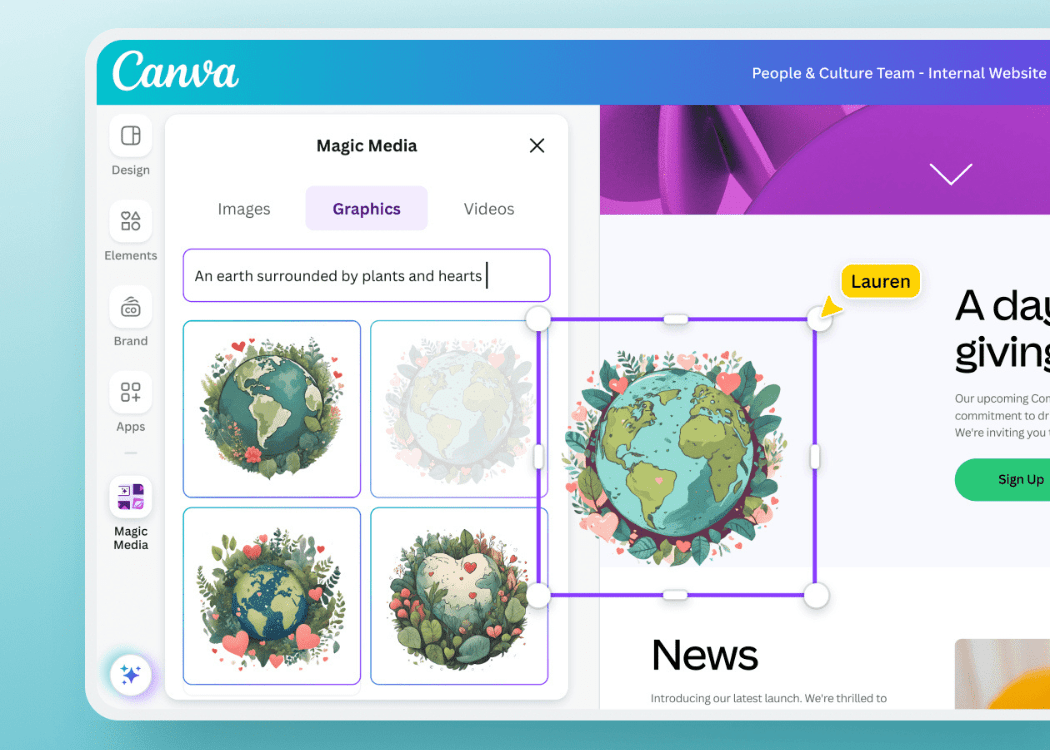Viewport: 1050px width, 750px height.
Task: Click the People & Culture Team title
Action: point(899,73)
